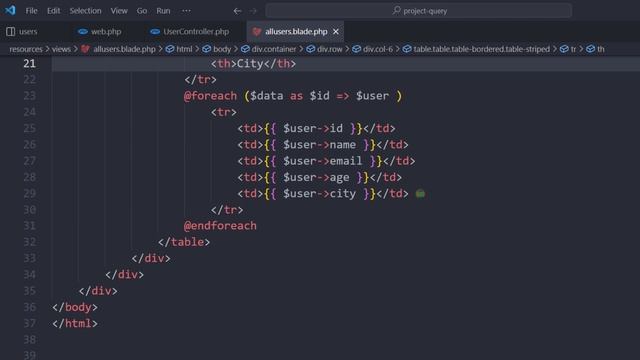Switch to the users tab
The height and width of the screenshot is (360, 640).
(x=28, y=31)
